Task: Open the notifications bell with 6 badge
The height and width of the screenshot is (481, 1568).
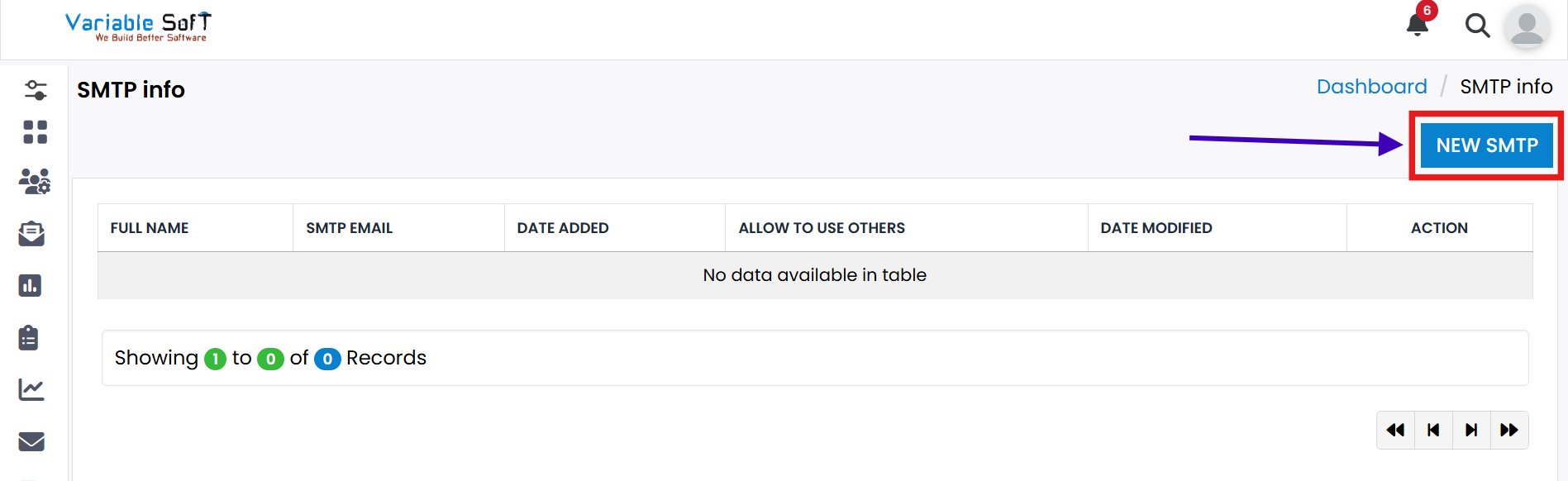Action: pos(1418,25)
